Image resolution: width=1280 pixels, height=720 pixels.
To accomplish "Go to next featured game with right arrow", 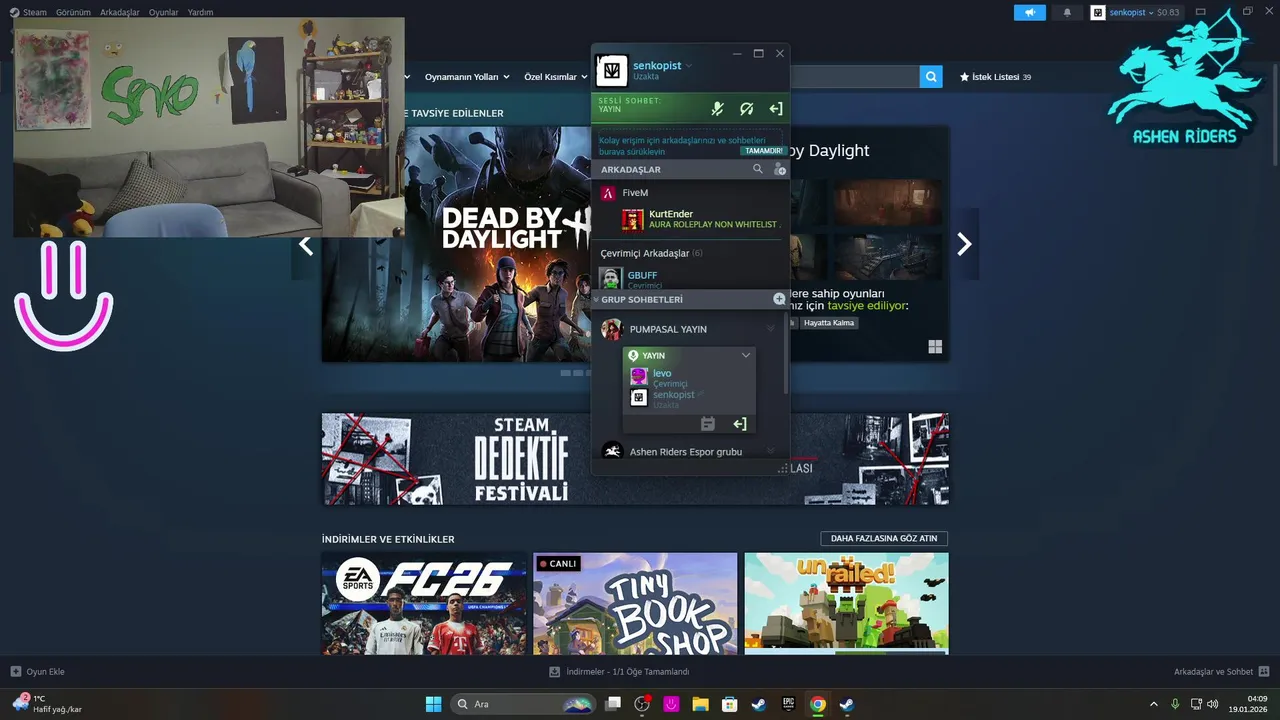I will click(964, 244).
